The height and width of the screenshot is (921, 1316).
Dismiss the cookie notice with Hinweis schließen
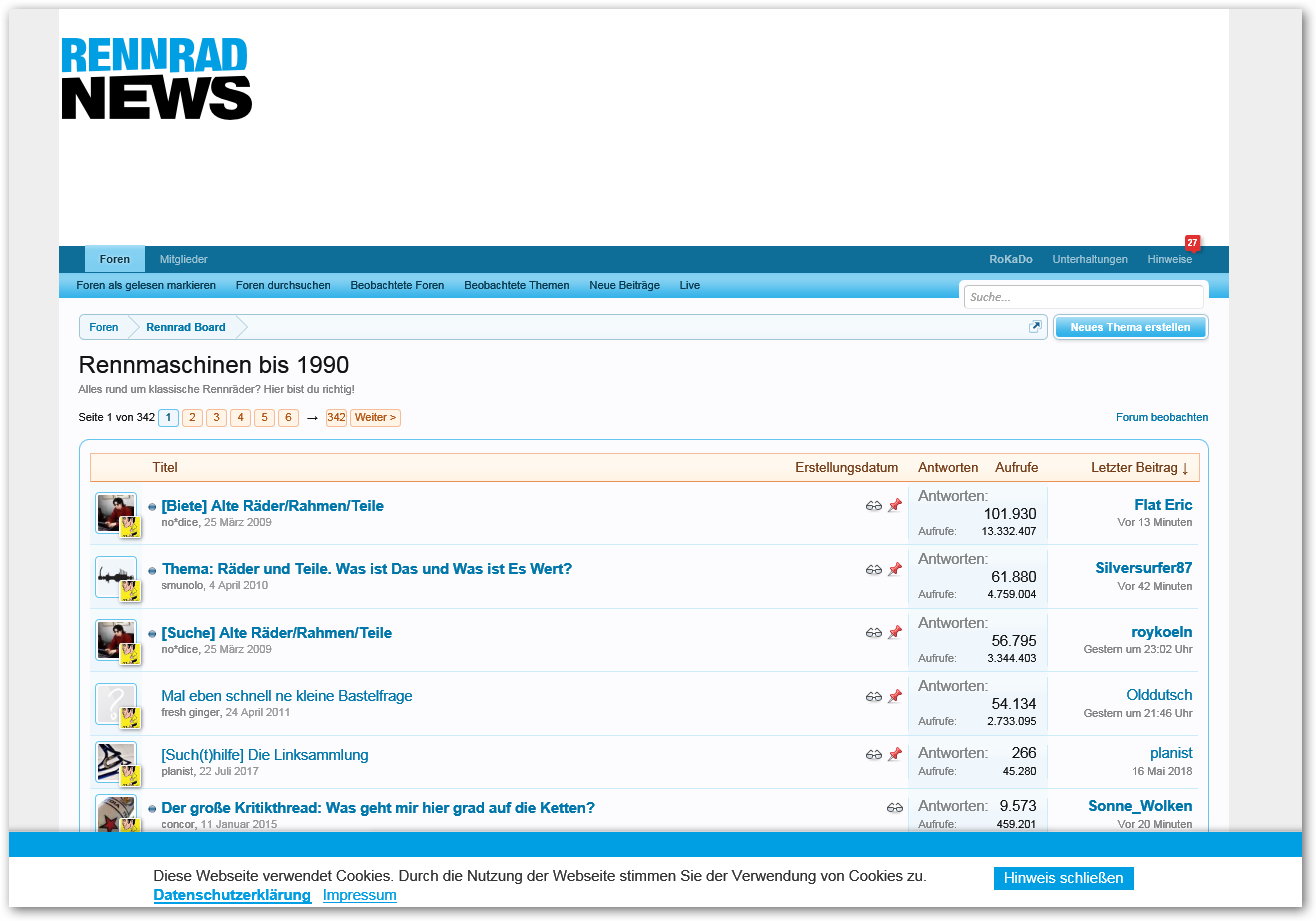(x=1063, y=878)
